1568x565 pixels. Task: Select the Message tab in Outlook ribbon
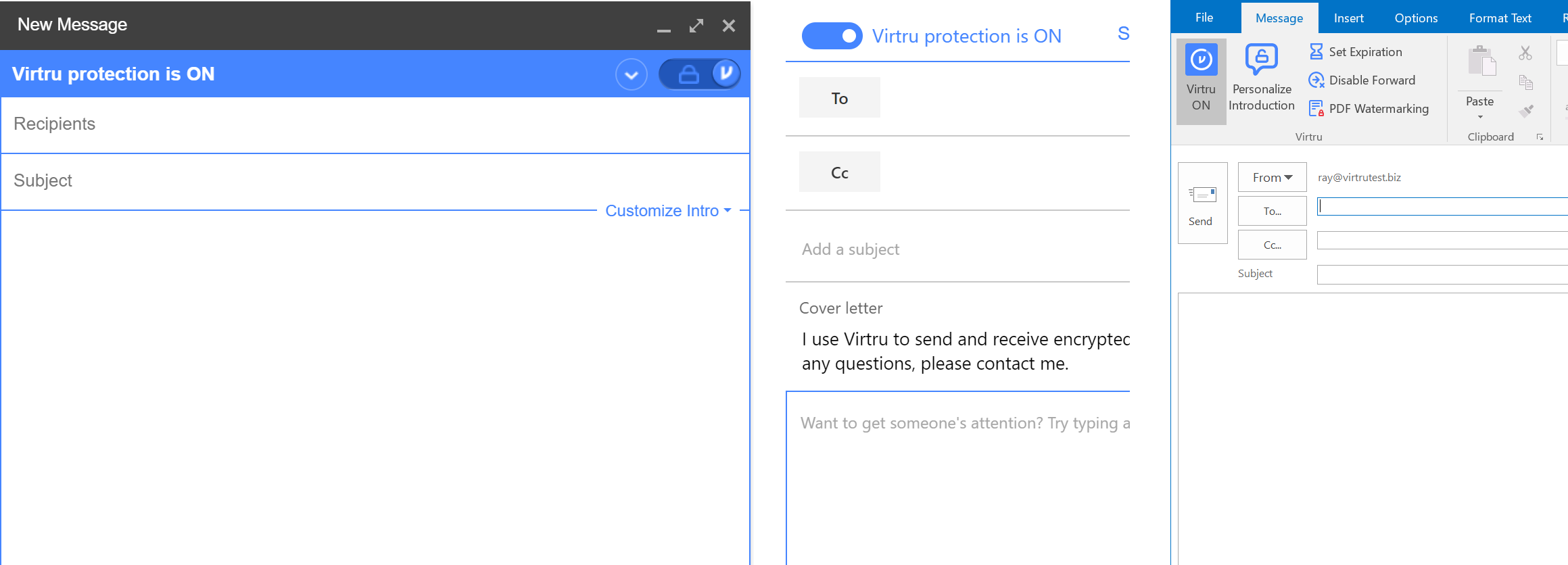click(x=1279, y=18)
